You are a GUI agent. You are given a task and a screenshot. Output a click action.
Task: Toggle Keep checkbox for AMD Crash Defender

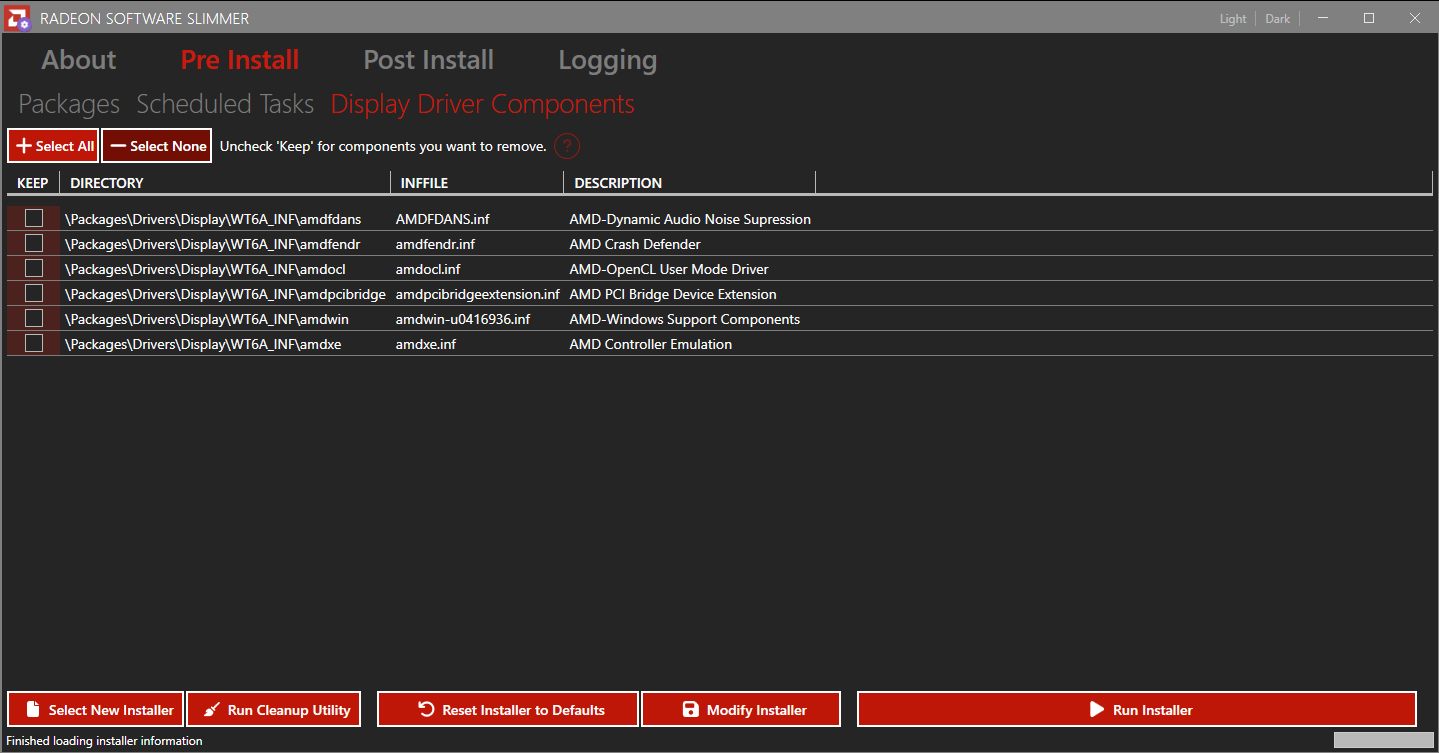coord(34,243)
